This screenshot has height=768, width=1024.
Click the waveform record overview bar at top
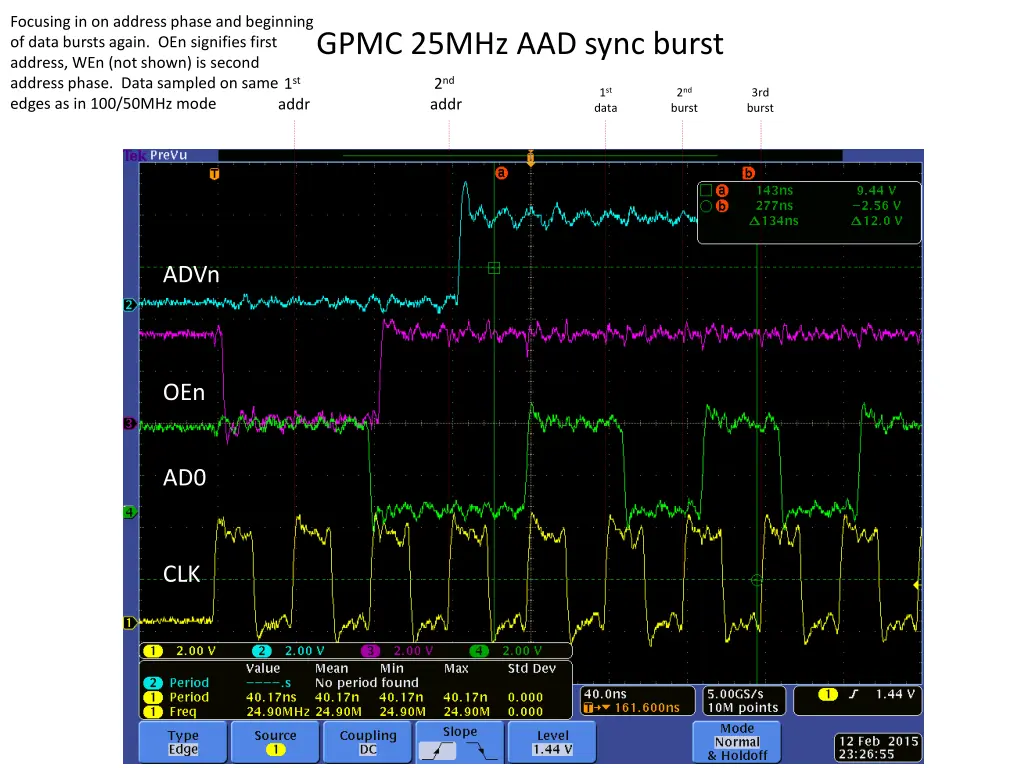[x=530, y=155]
